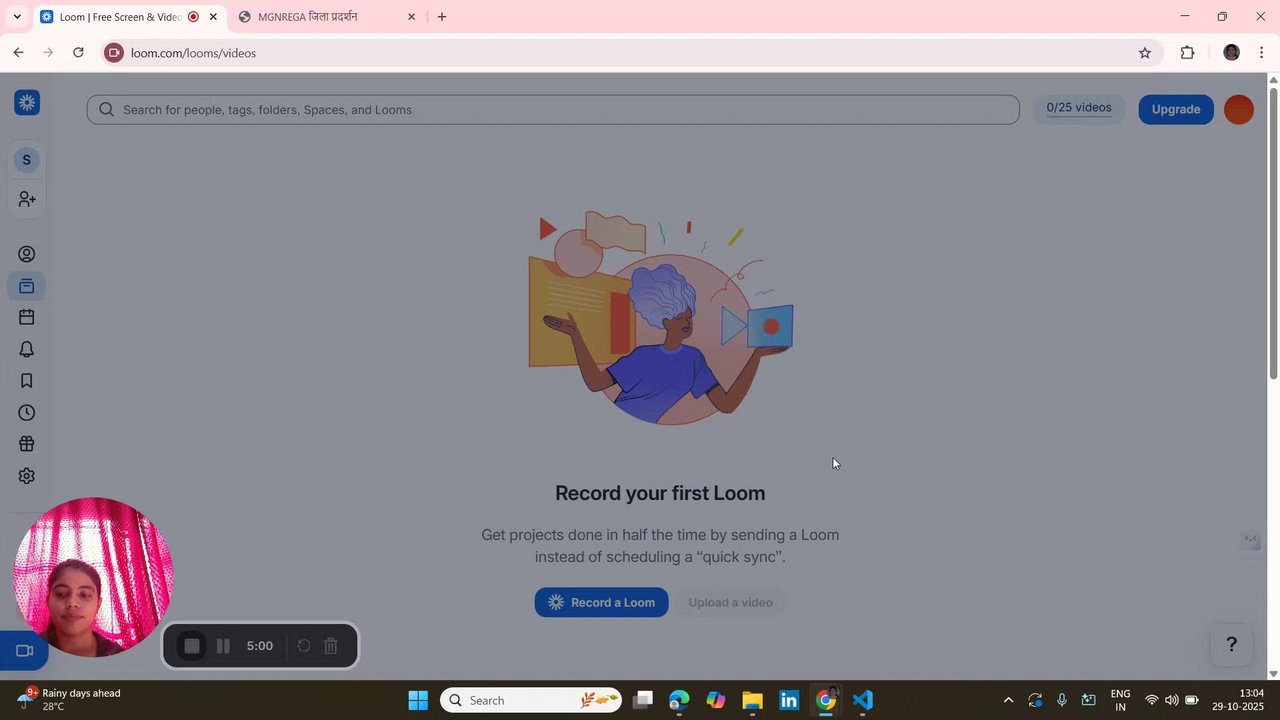Click the Upload a video button

[730, 602]
